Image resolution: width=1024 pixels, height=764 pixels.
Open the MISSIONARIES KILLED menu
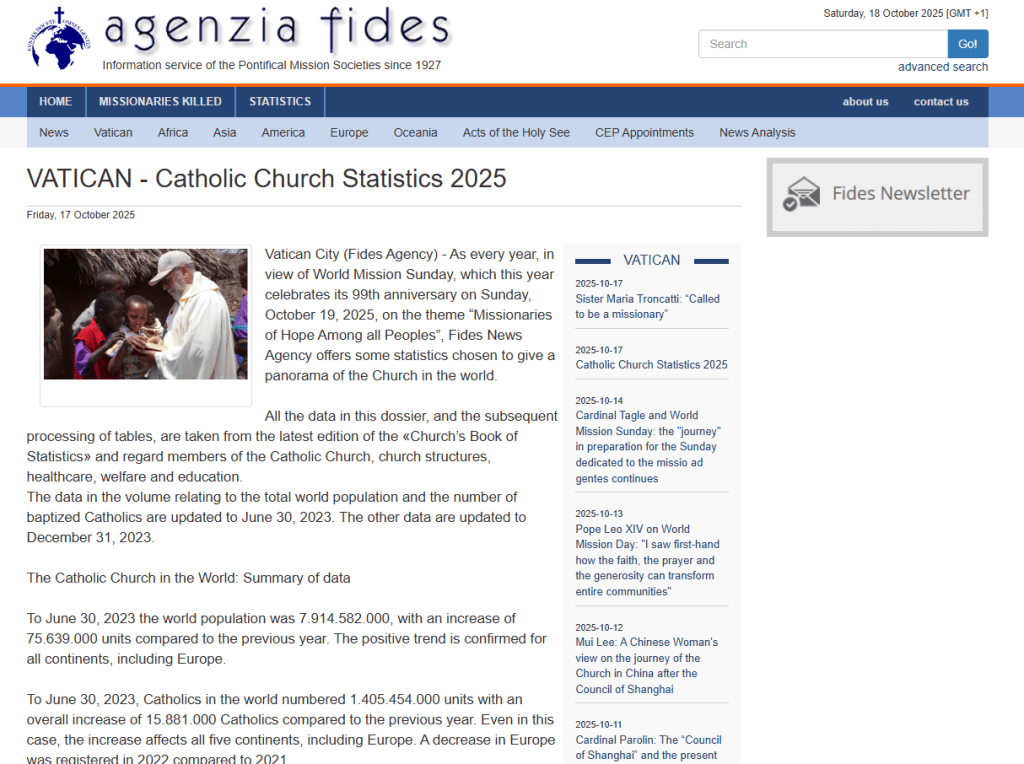pos(160,102)
